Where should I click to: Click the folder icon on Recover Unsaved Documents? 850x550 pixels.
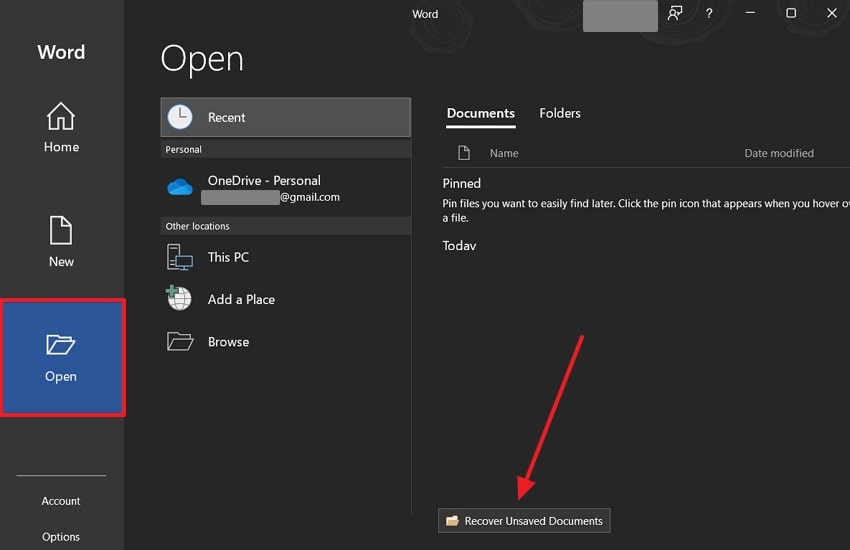[x=452, y=521]
